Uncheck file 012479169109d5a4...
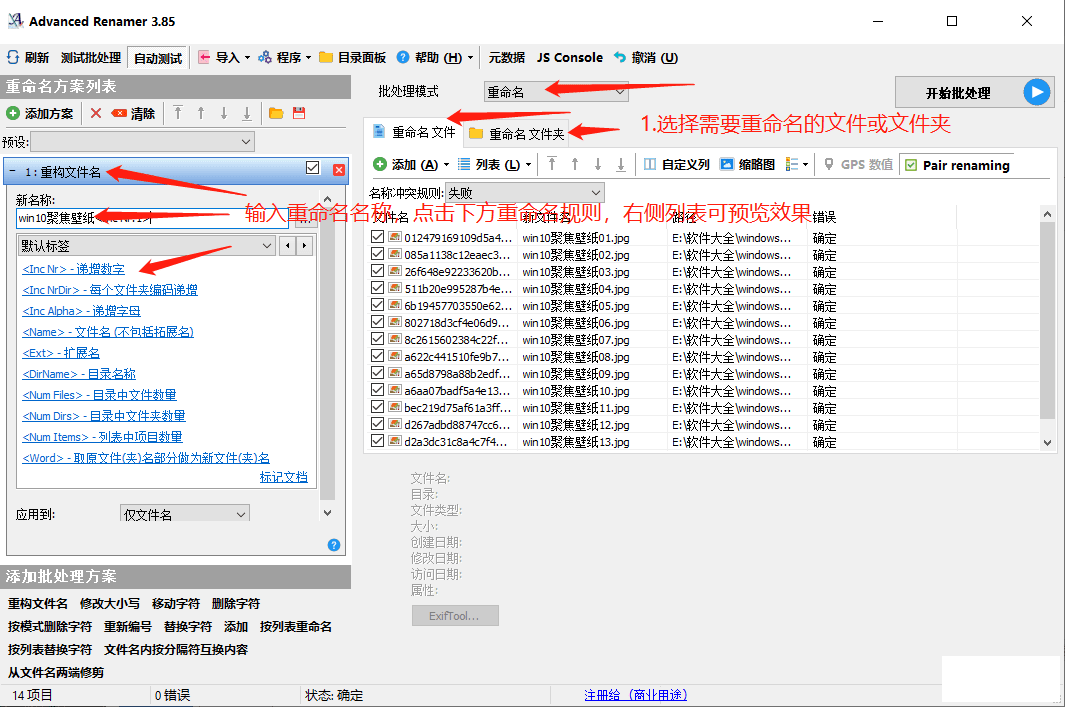Viewport: 1065px width, 707px height. point(378,237)
